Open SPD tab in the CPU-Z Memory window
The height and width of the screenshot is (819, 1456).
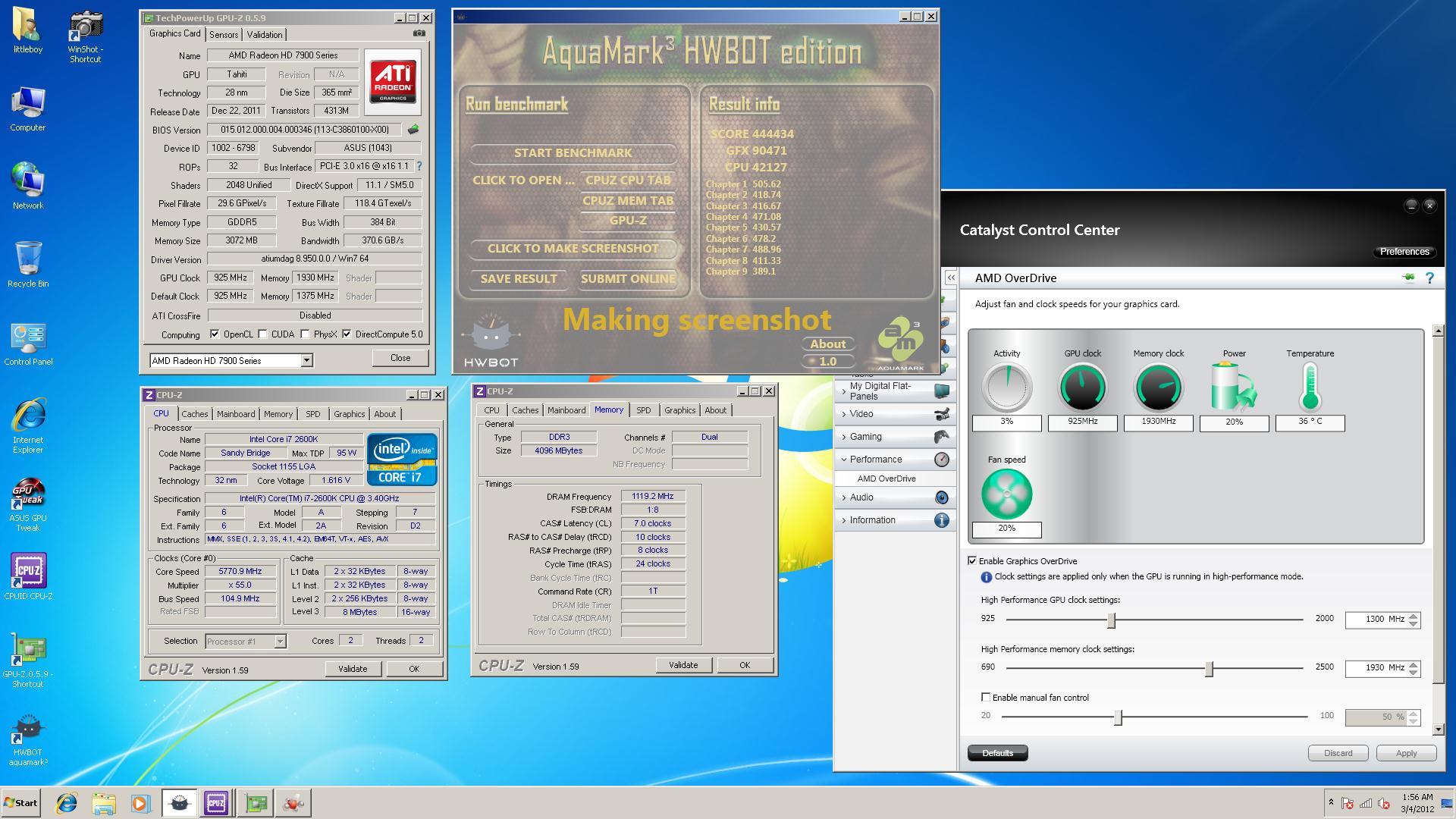pyautogui.click(x=644, y=410)
